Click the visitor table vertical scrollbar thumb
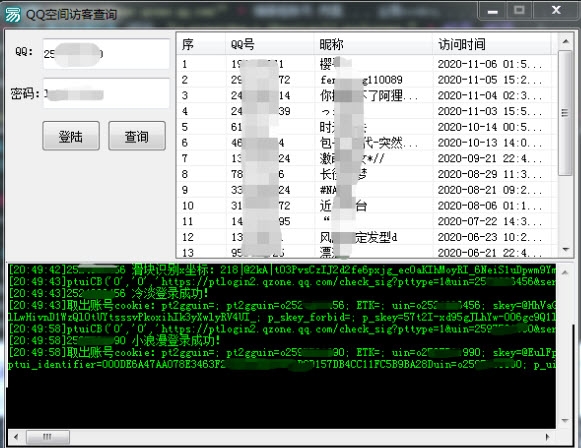 tap(565, 113)
